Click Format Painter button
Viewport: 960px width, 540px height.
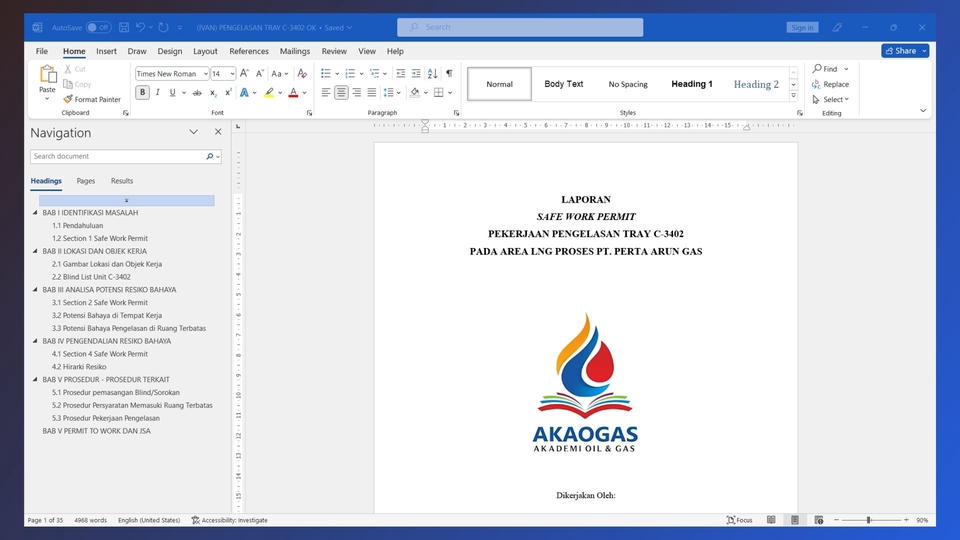coord(92,99)
